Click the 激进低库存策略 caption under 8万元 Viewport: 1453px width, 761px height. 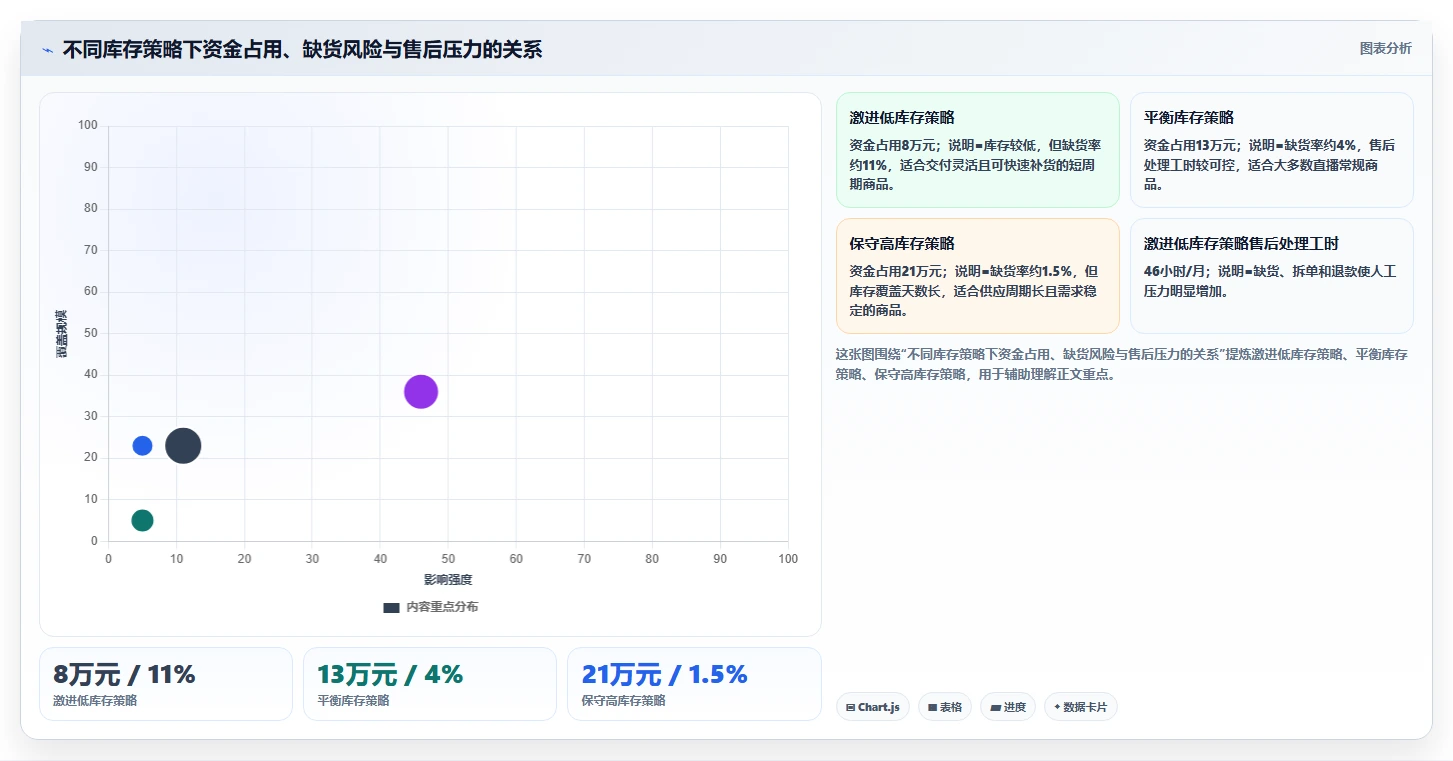[x=95, y=701]
